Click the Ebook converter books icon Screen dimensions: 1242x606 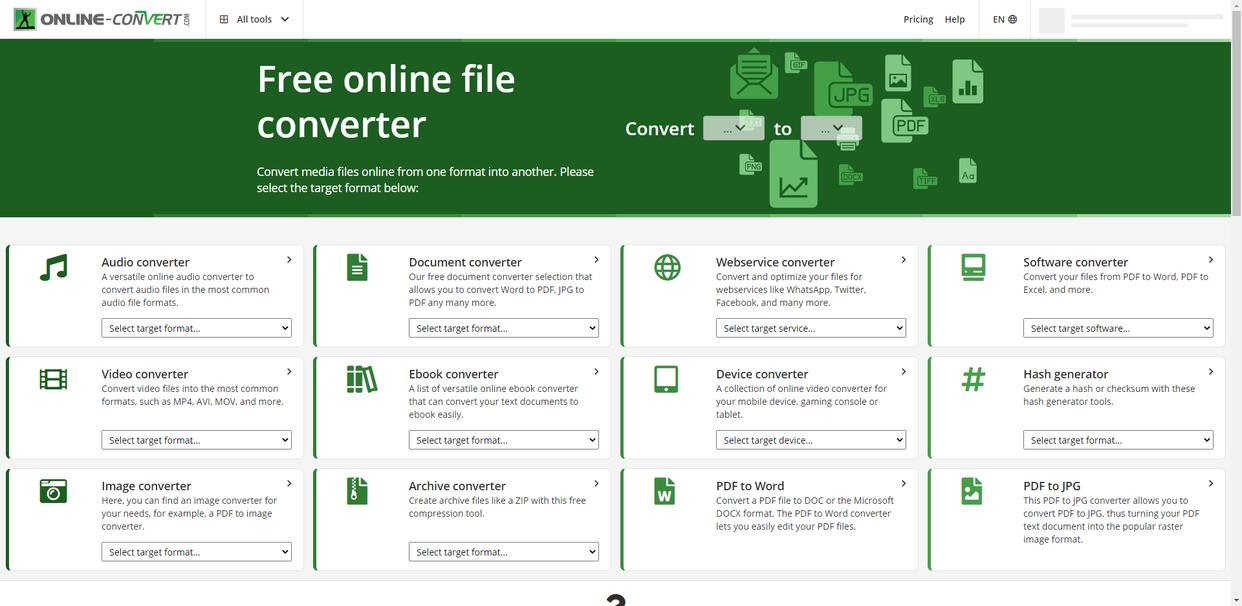click(361, 379)
